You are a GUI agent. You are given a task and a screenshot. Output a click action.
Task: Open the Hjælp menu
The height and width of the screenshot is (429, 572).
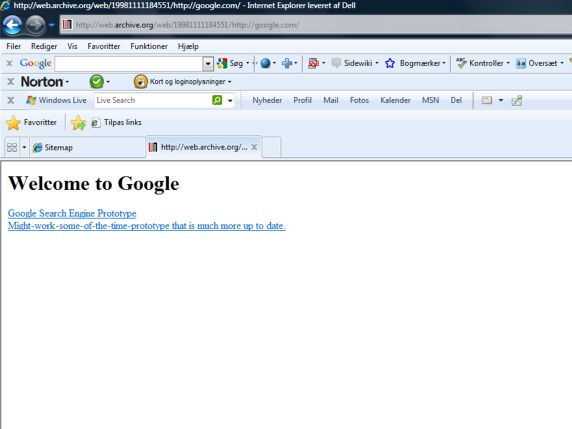[188, 46]
